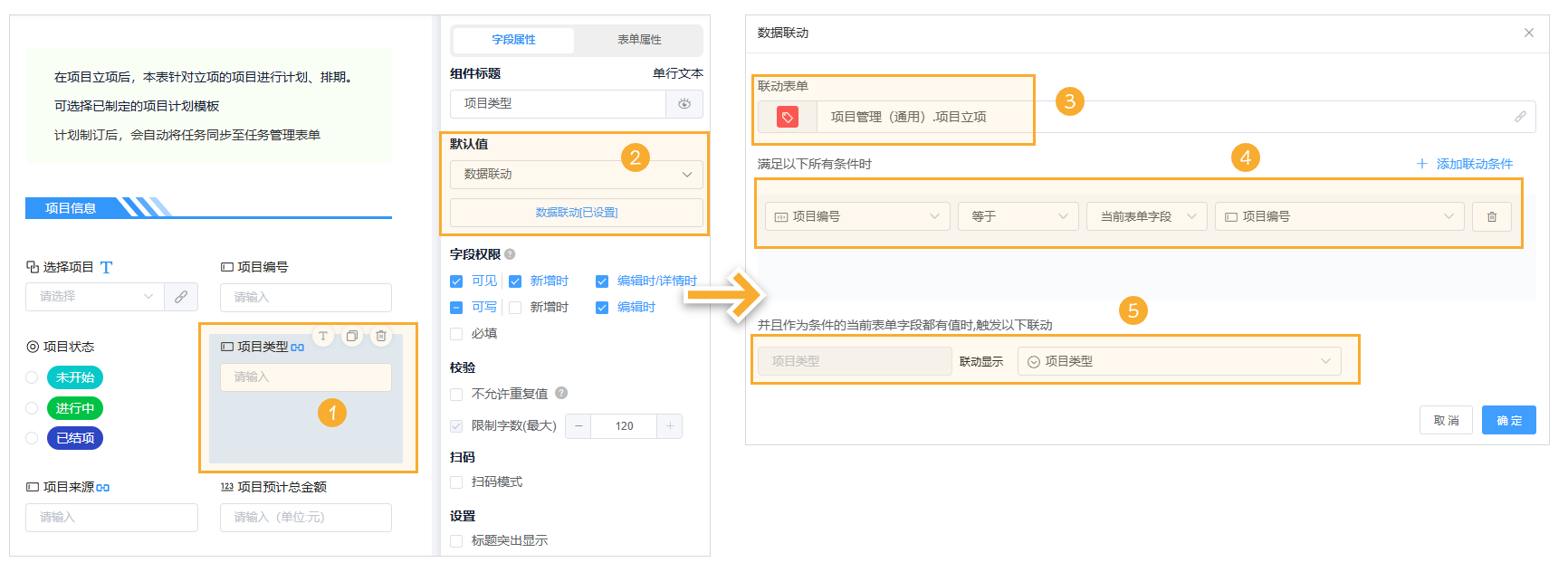Open the first 项目编号 condition field dropdown
This screenshot has height=572, width=1568.
coord(857,216)
